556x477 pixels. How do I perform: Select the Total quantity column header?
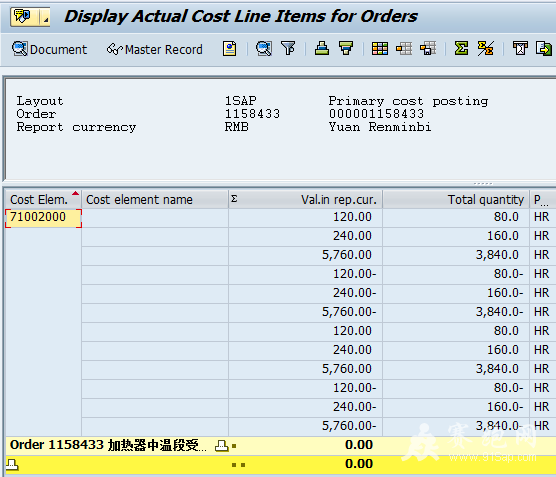456,200
